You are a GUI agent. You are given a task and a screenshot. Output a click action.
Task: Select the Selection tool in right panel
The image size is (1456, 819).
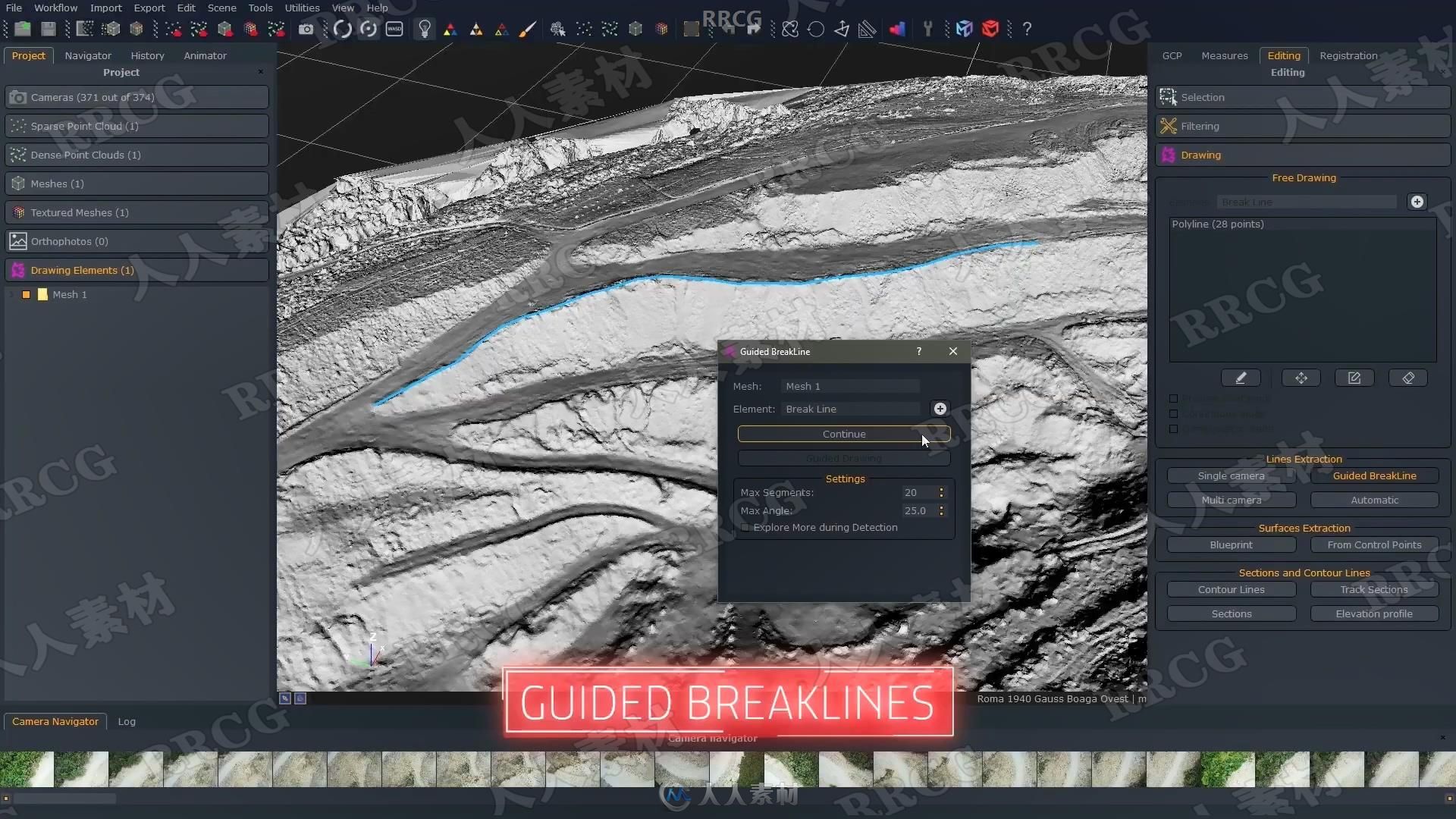(1202, 96)
